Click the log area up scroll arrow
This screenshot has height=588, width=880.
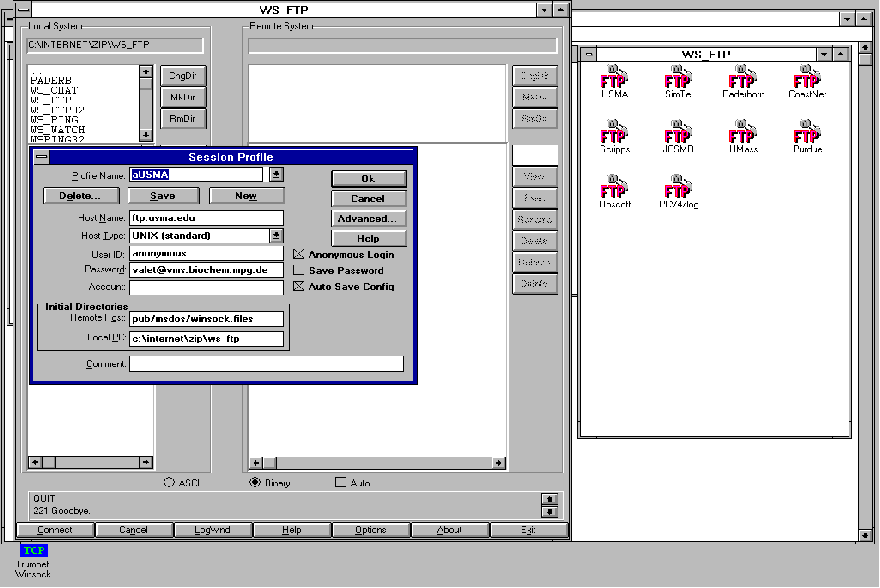click(x=549, y=499)
